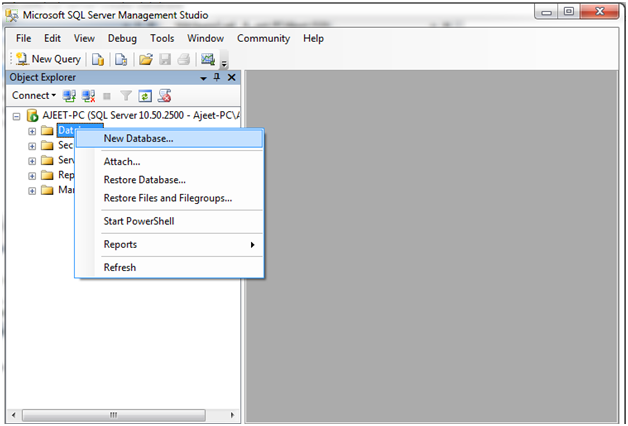Collapse the AJEET-PC server node
This screenshot has width=628, height=426.
(16, 117)
